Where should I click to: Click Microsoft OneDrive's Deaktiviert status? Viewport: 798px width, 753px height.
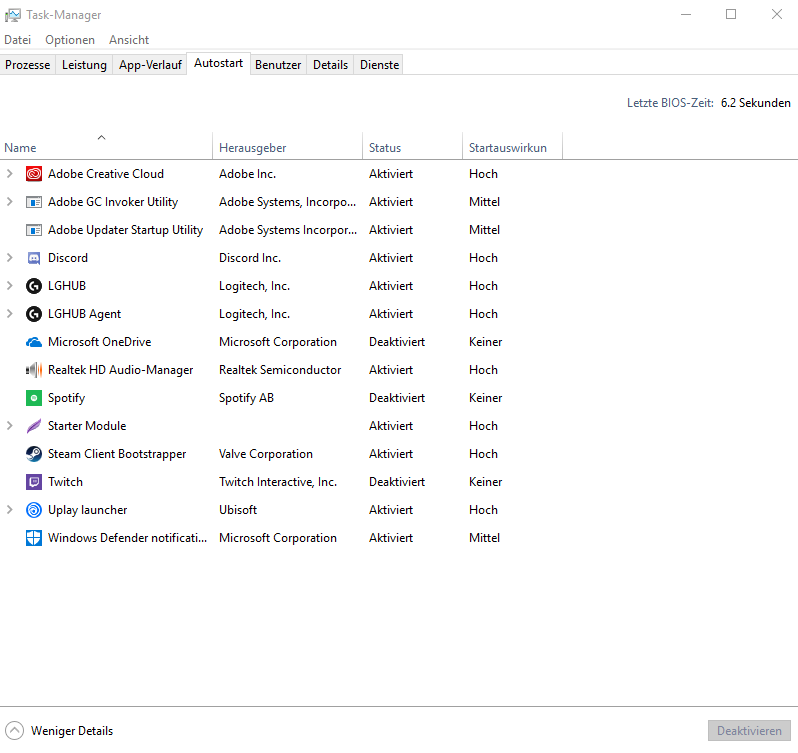(397, 342)
